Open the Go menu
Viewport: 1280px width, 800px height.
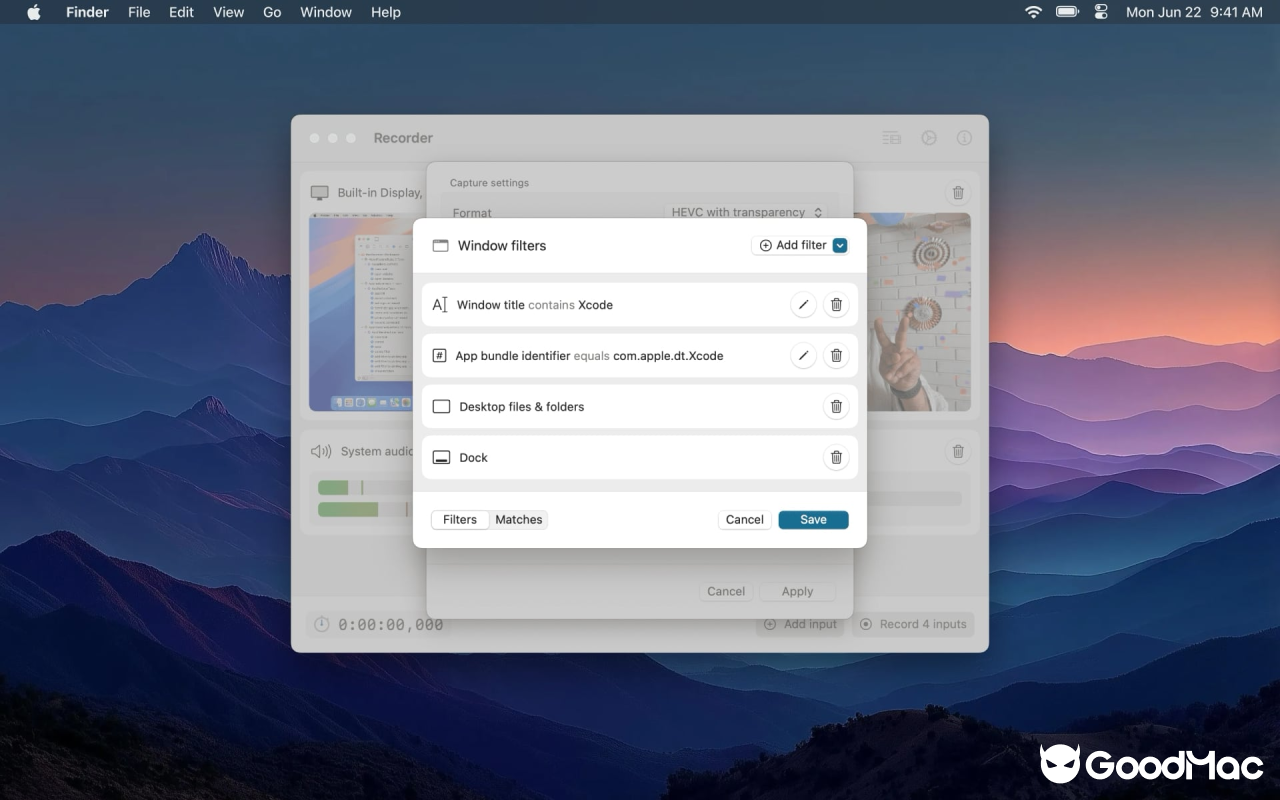coord(272,12)
